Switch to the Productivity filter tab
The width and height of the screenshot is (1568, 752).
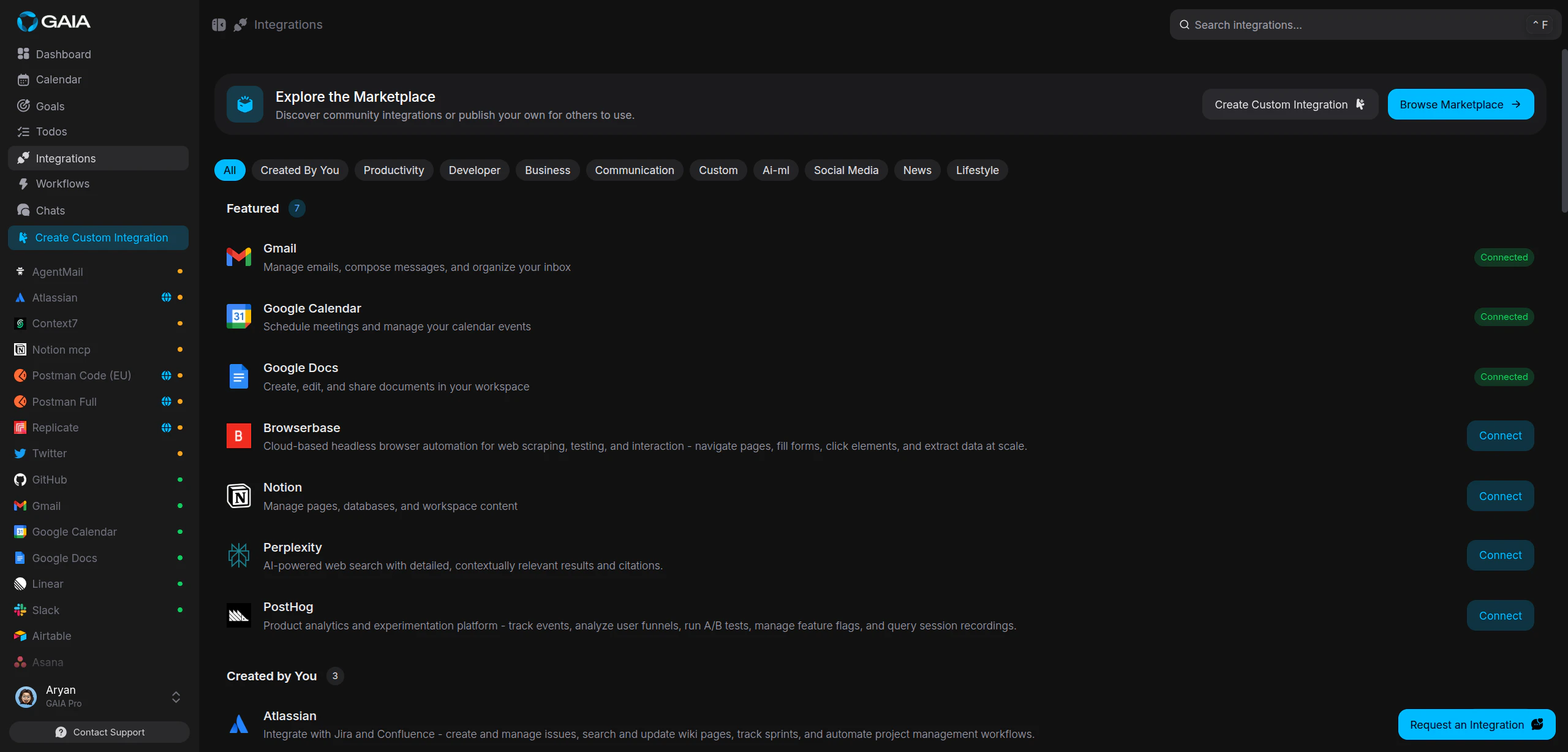(393, 170)
